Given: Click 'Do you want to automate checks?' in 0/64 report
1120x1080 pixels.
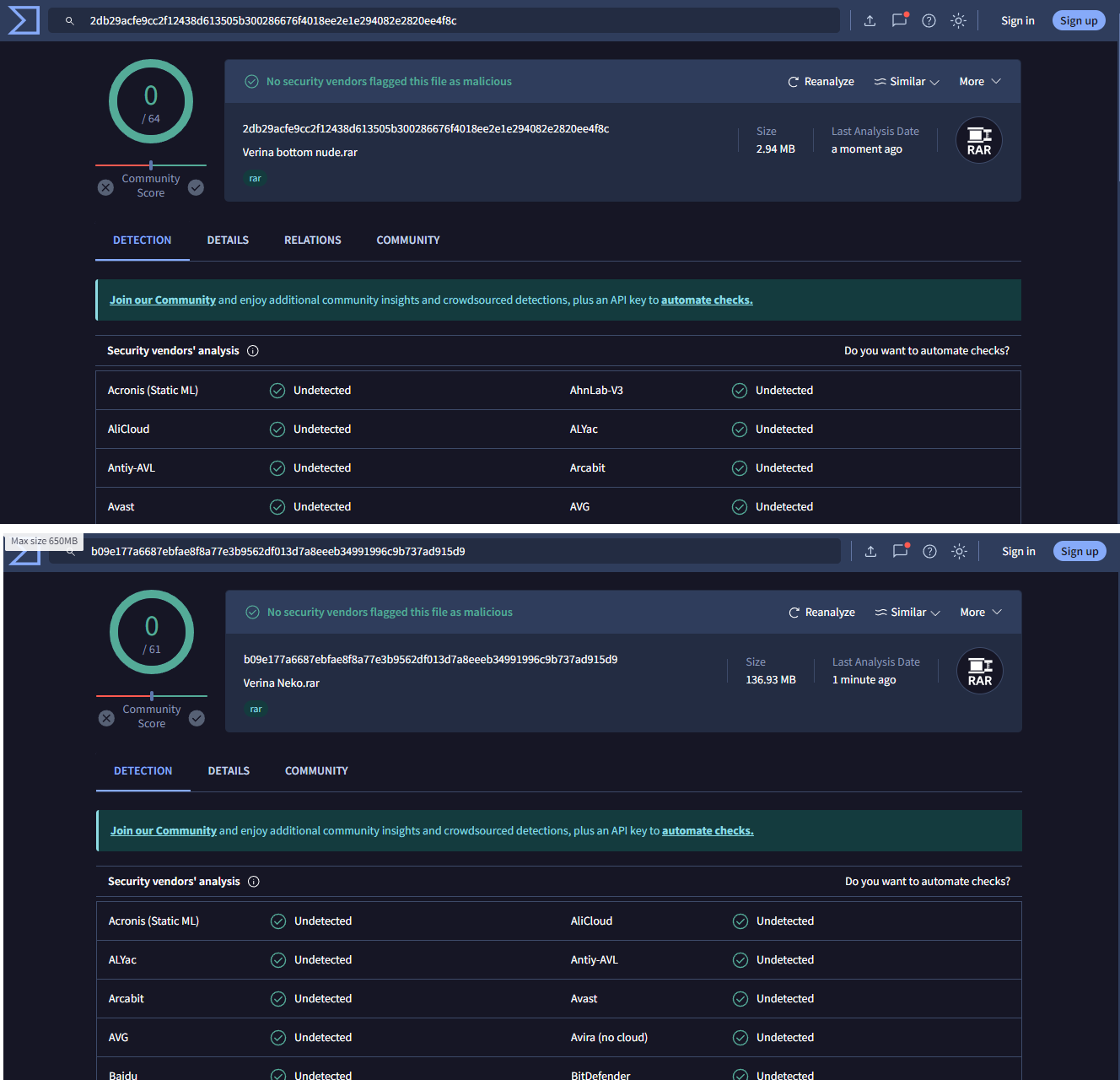Looking at the screenshot, I should tap(927, 351).
